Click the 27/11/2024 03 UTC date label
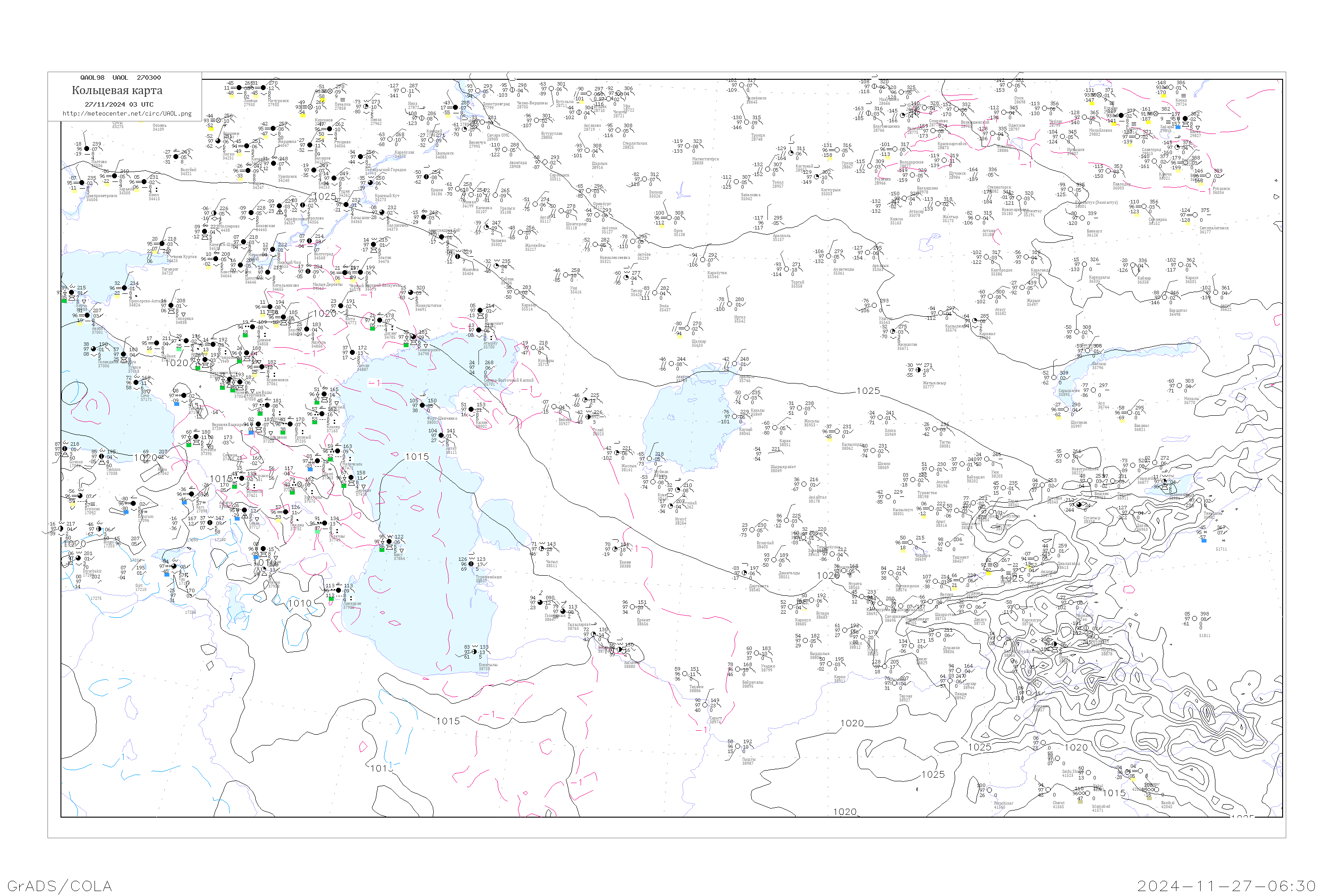Viewport: 1344px width, 896px height. click(x=119, y=104)
